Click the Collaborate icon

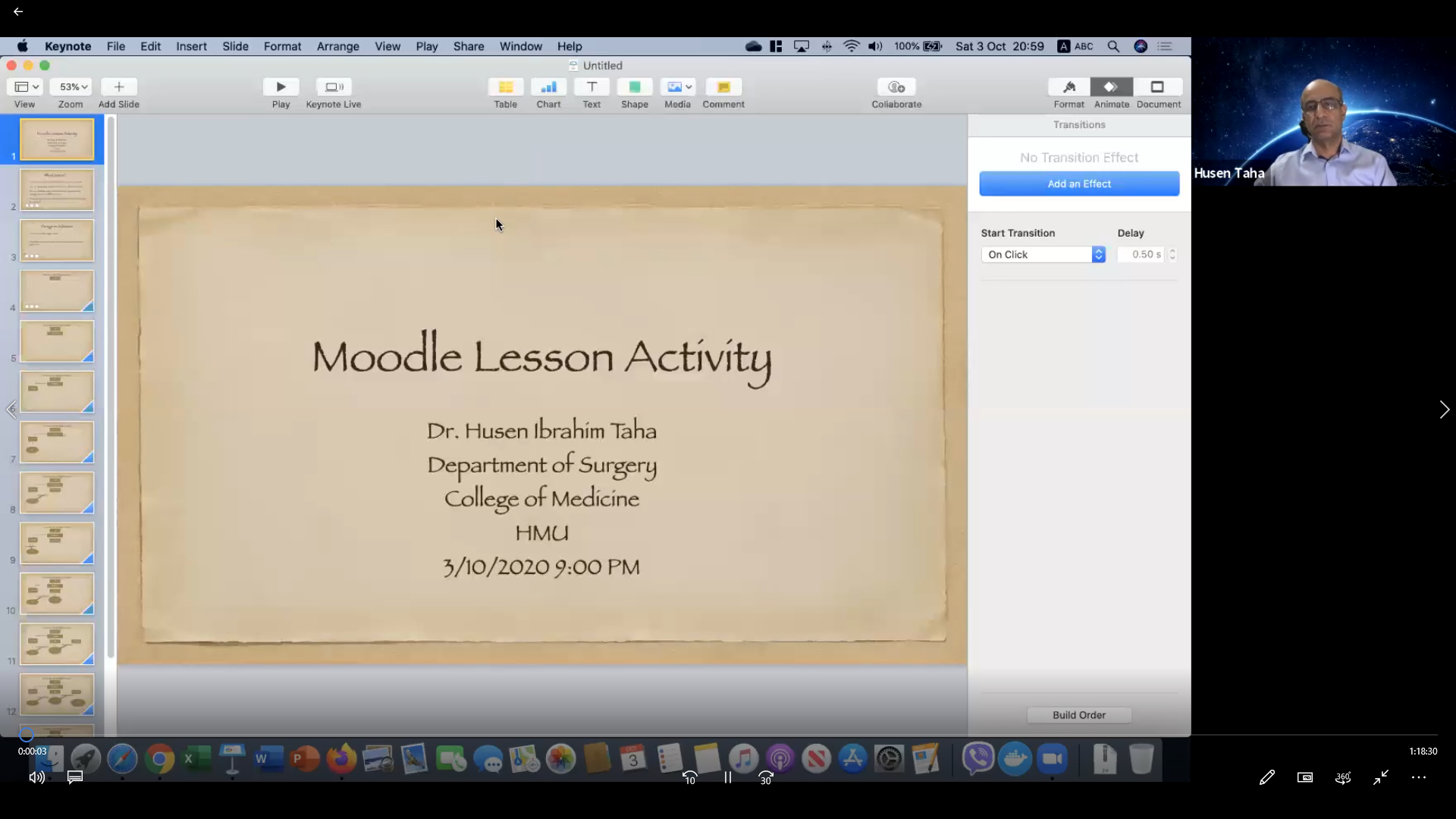(x=896, y=86)
